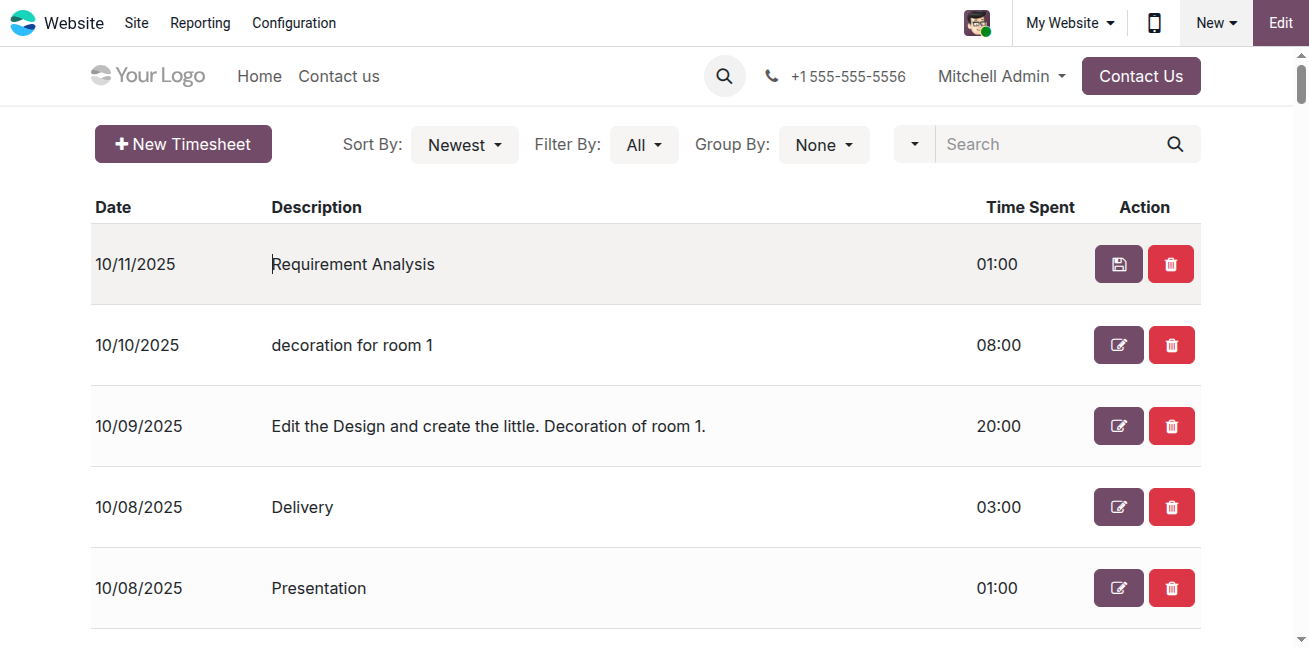Open the Configuration menu

click(x=294, y=23)
